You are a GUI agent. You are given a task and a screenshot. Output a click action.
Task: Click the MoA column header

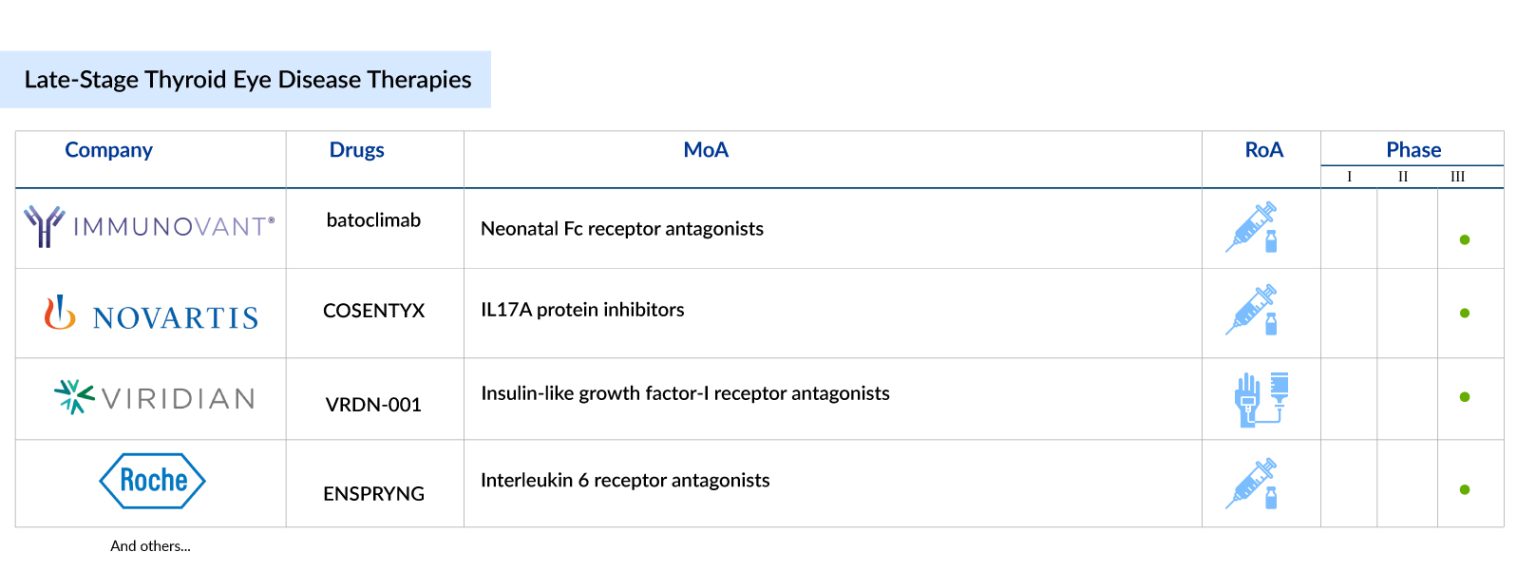(x=706, y=150)
